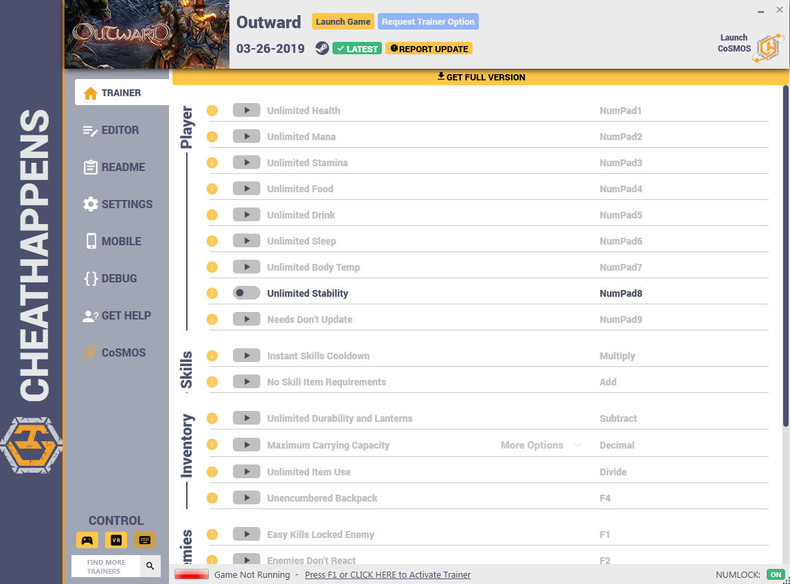Click the Request Trainer Option button
This screenshot has width=790, height=584.
coord(428,22)
